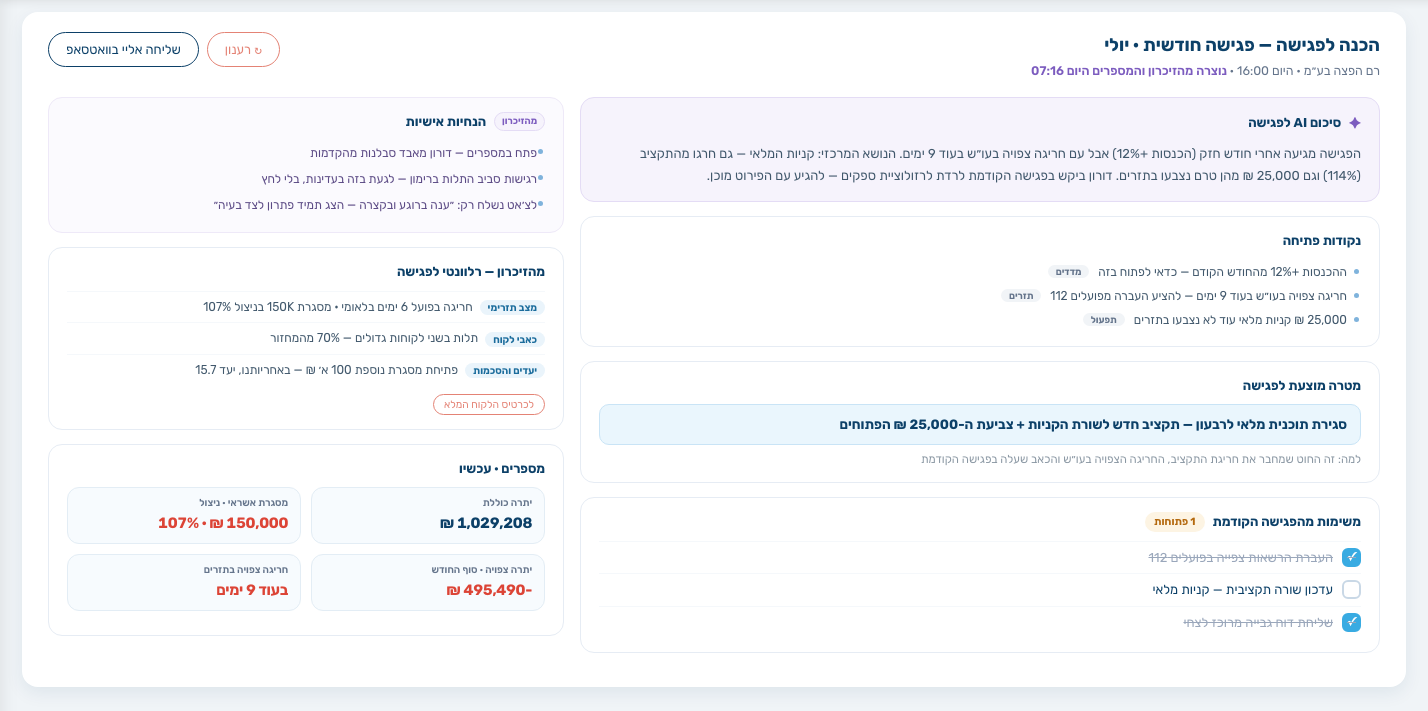Screen dimensions: 1428x711
Task: Click the page title הכנה לפגישה — פגישה חודשית • יולי
Action: 1242,45
